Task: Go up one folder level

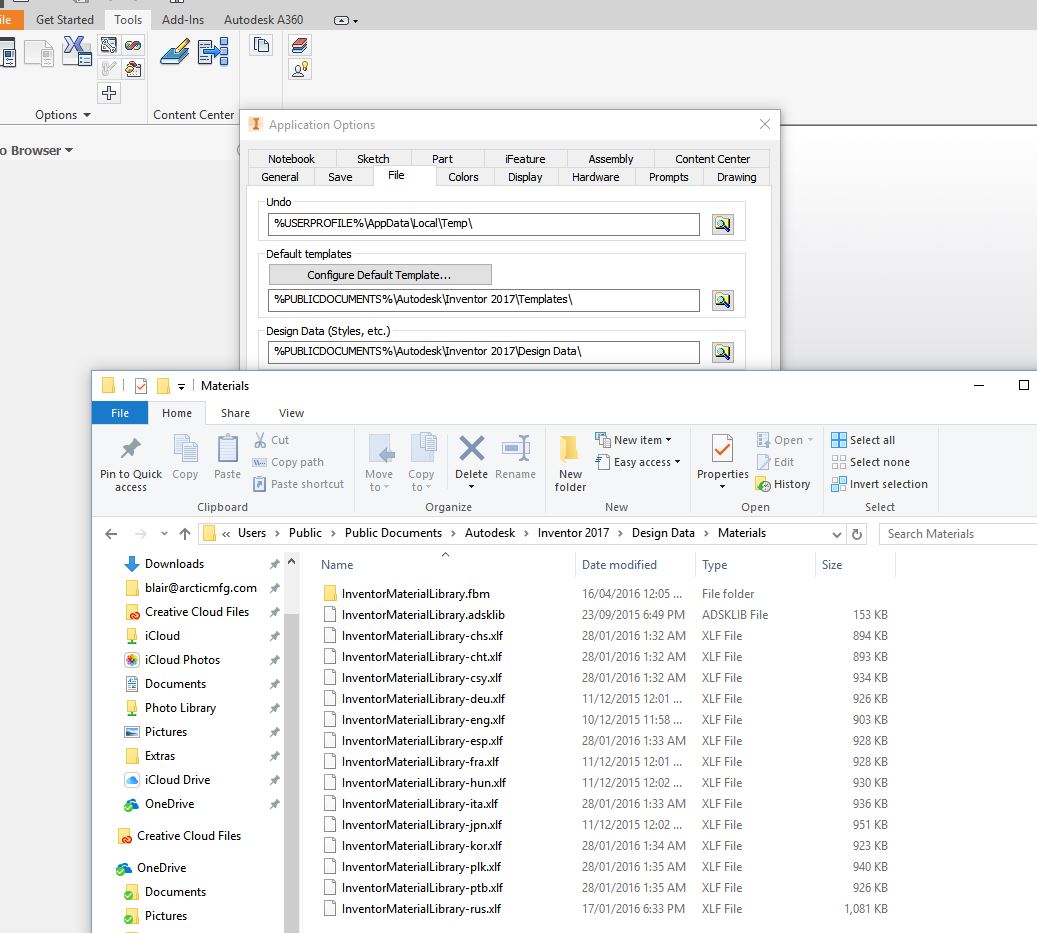Action: point(185,534)
